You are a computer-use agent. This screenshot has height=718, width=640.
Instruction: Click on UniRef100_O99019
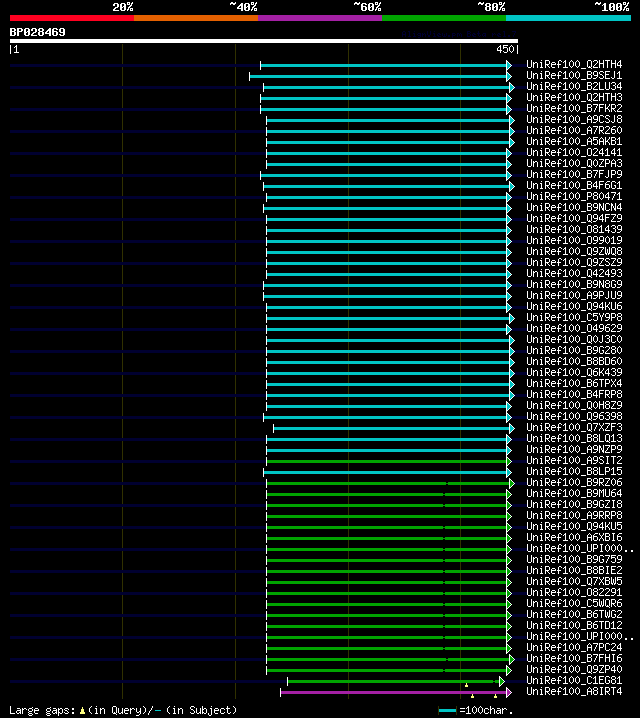574,240
